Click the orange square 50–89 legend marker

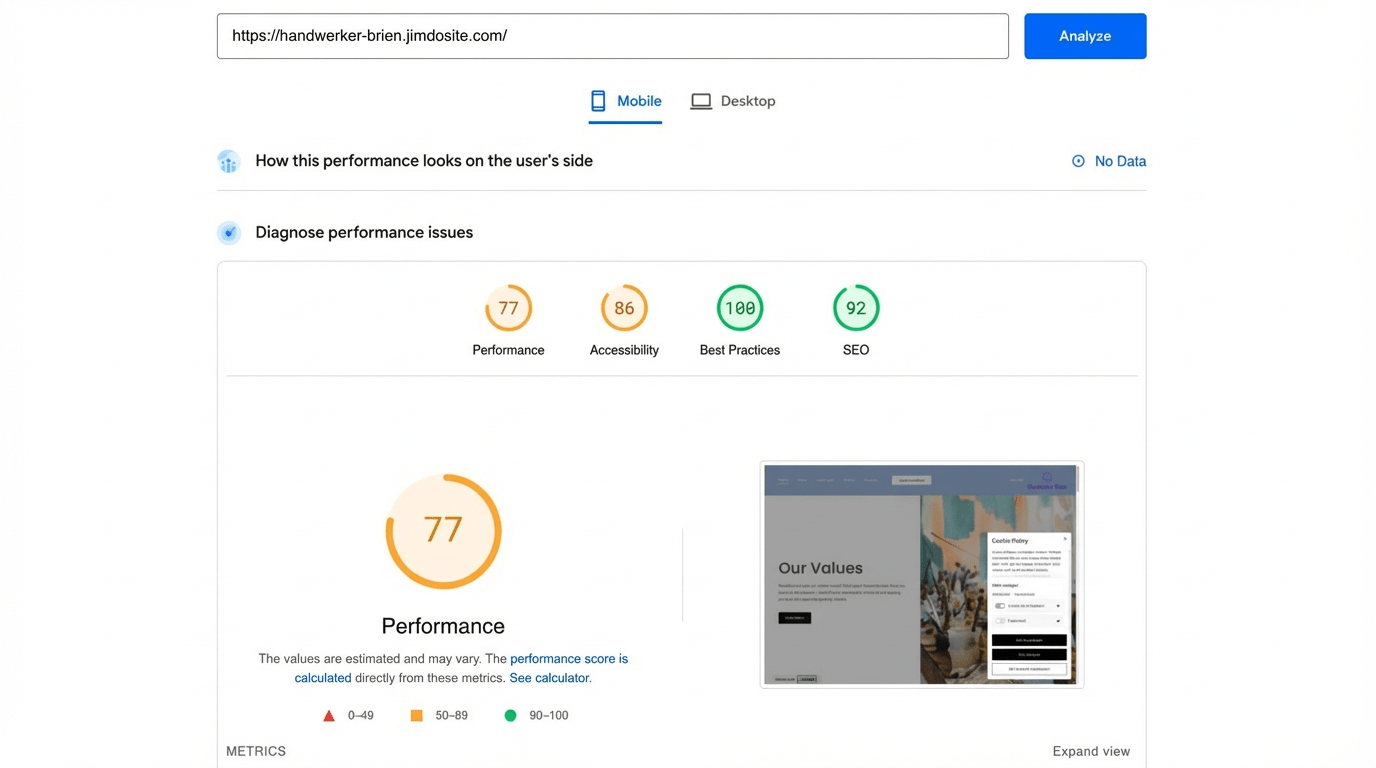click(417, 716)
